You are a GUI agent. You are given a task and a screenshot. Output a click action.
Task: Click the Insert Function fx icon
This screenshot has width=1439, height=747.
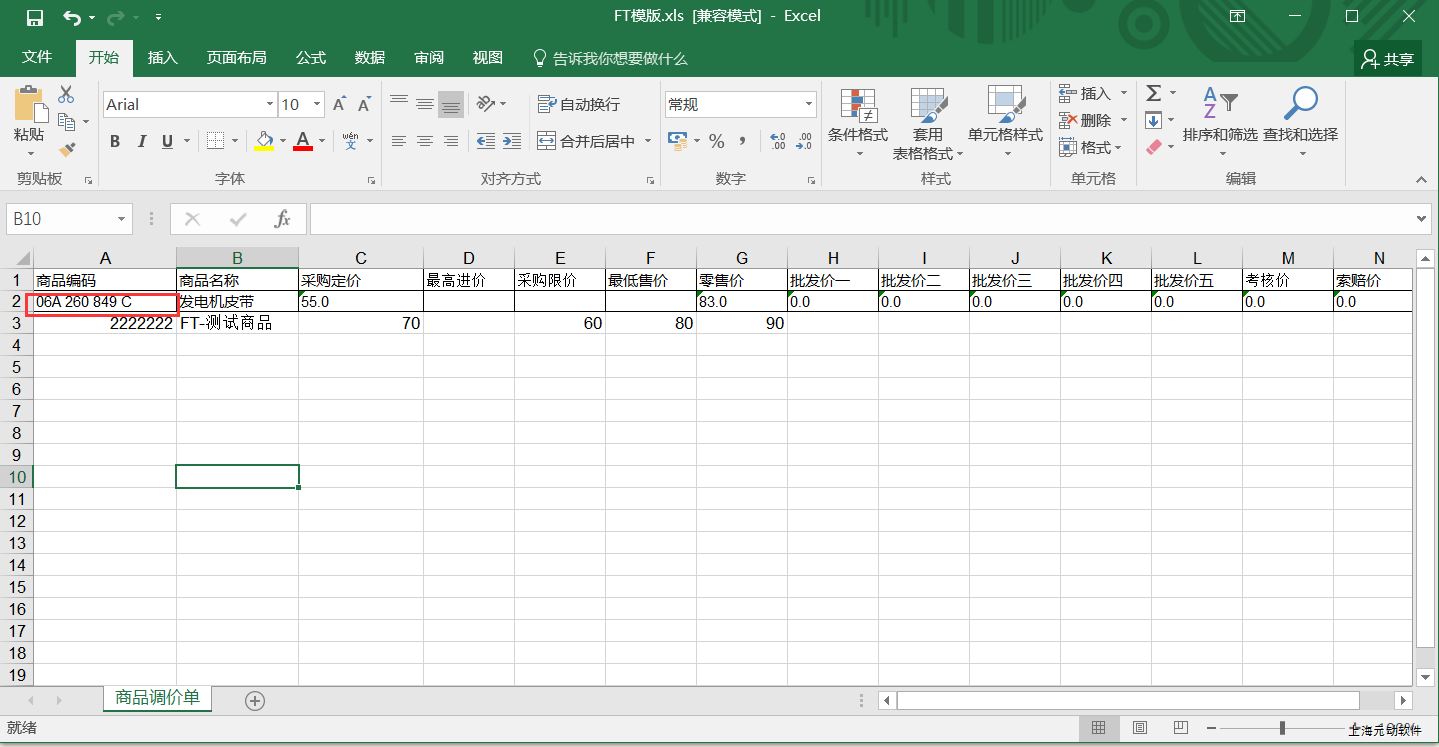pyautogui.click(x=283, y=219)
